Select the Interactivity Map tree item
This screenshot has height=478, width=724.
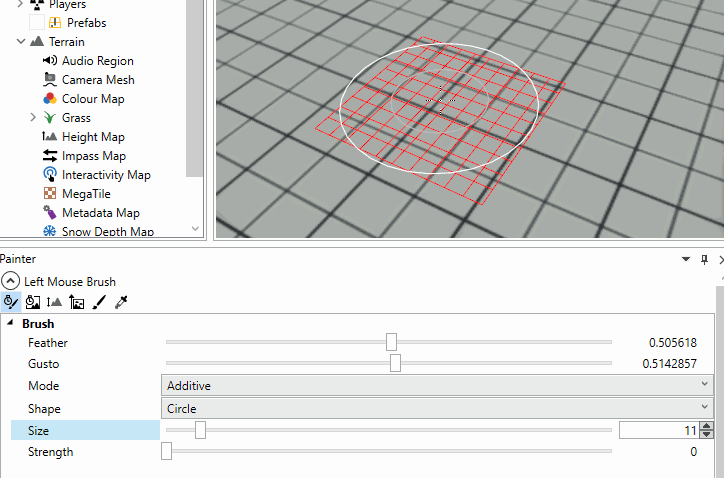(x=106, y=175)
